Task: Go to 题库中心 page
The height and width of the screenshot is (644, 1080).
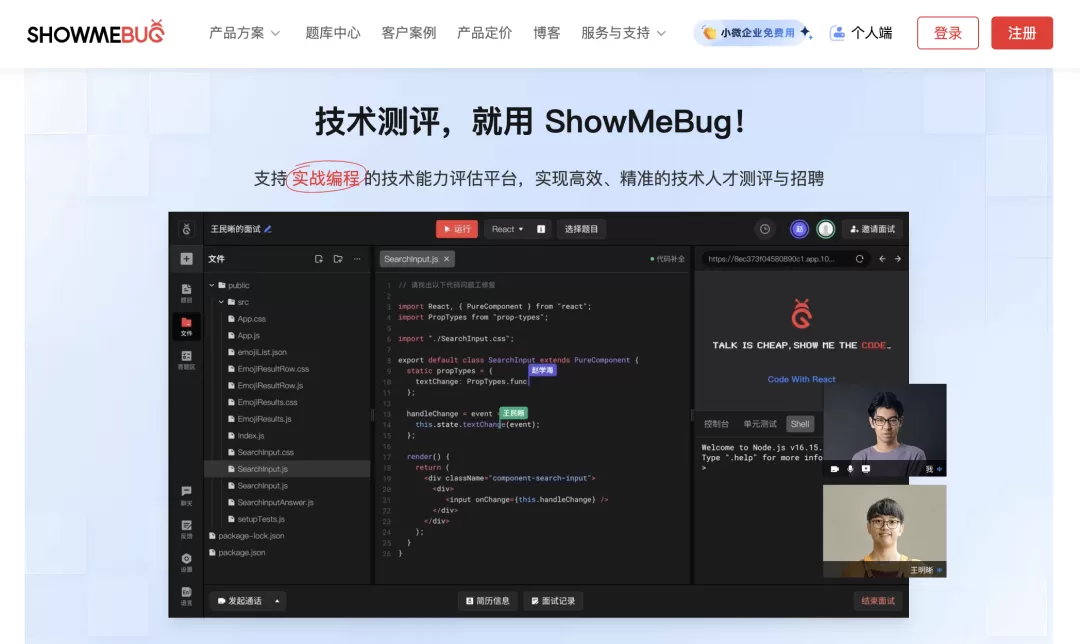Action: (333, 33)
